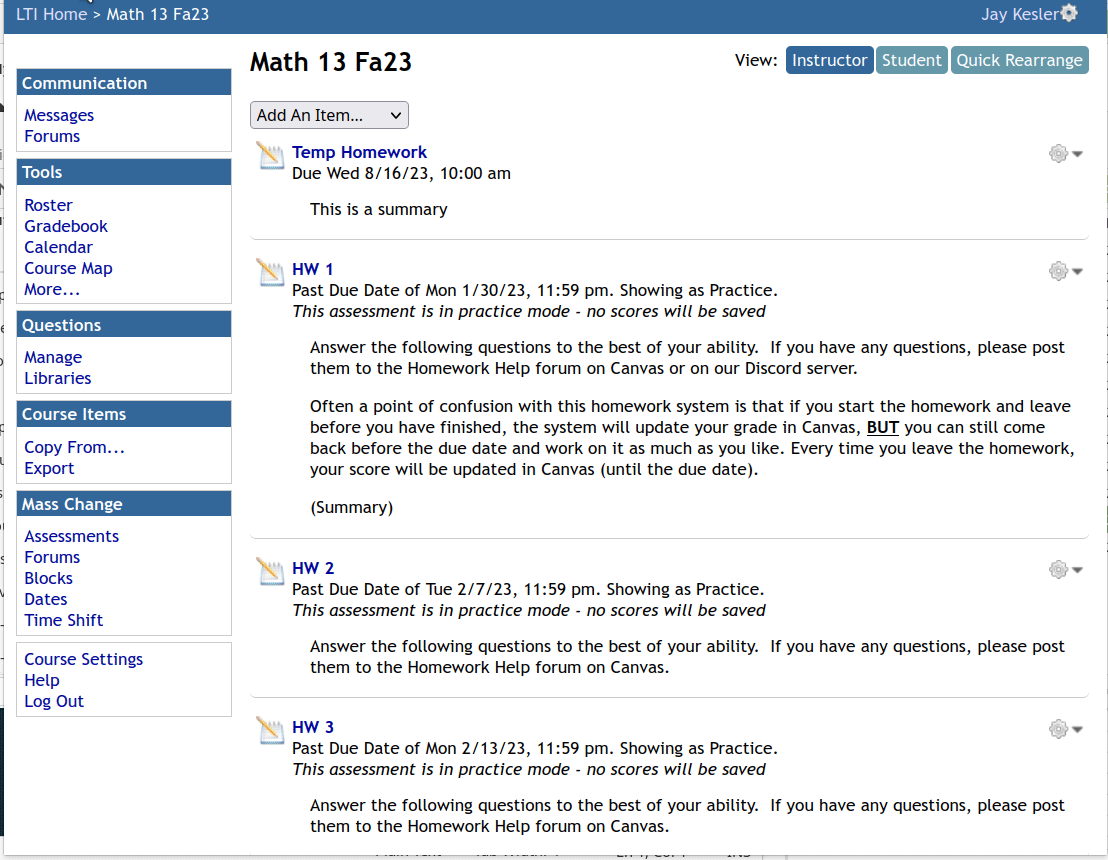This screenshot has height=860, width=1108.
Task: Open Mass Change Time Shift
Action: [x=64, y=620]
